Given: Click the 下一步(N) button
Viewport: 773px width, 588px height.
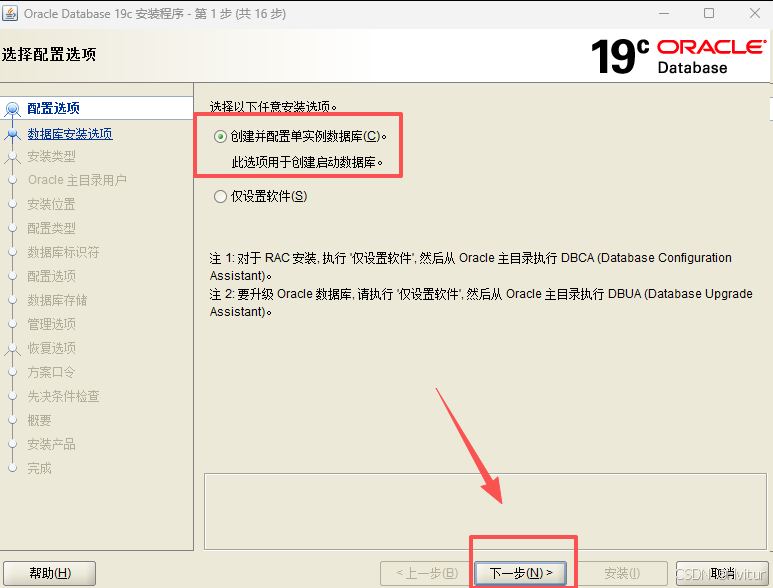Looking at the screenshot, I should tap(521, 573).
